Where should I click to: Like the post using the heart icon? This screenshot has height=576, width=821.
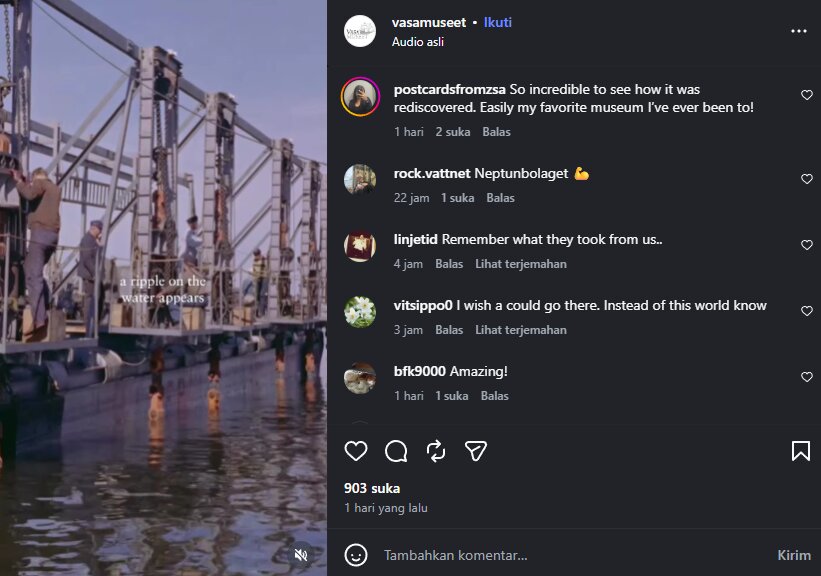(355, 451)
